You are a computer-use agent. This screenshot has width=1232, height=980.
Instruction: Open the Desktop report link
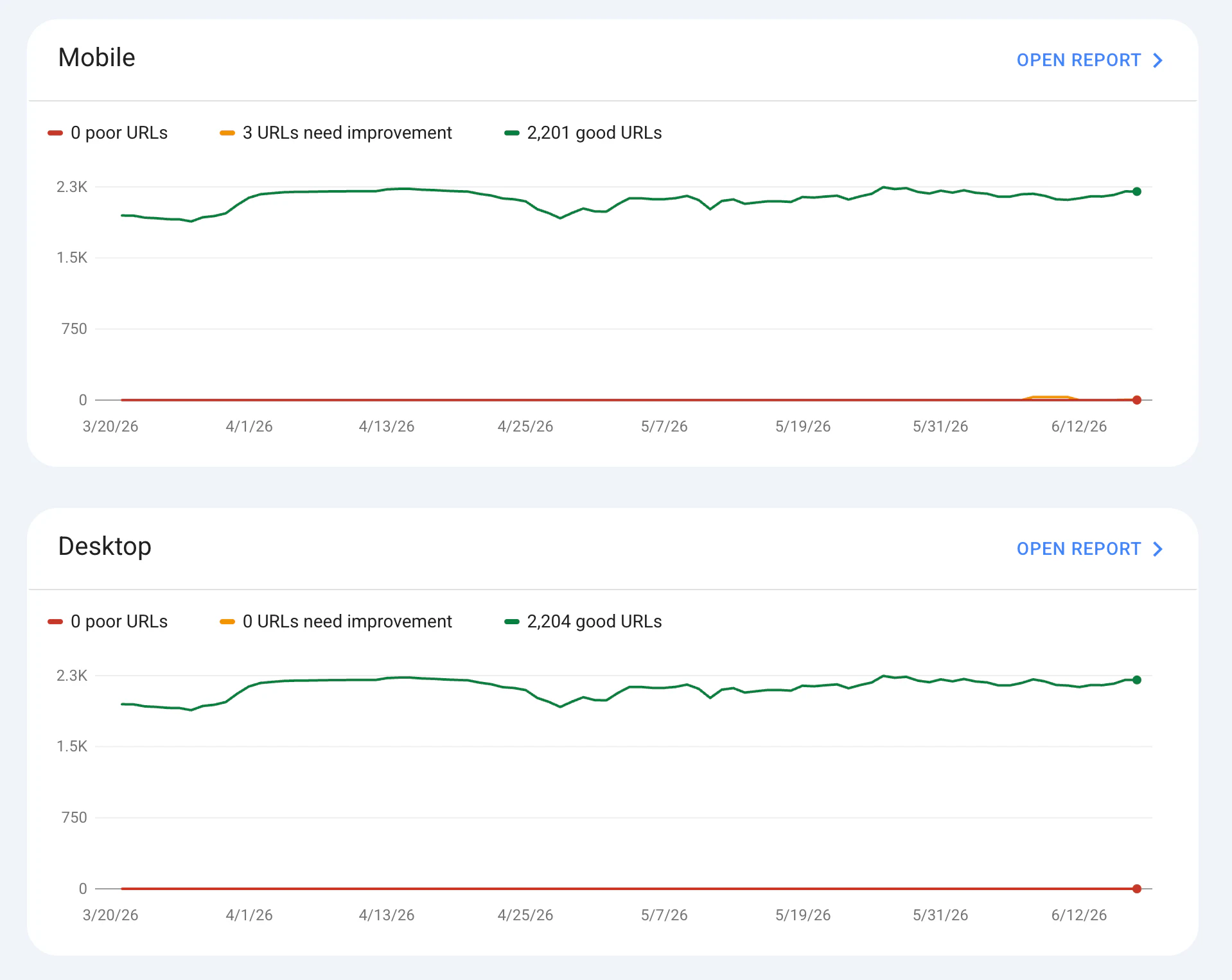coord(1089,549)
